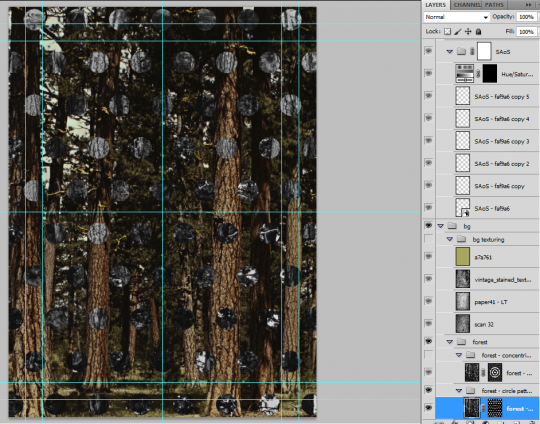Hide SAoS - faf9a6 copy 2 layer
The width and height of the screenshot is (540, 424).
click(428, 163)
